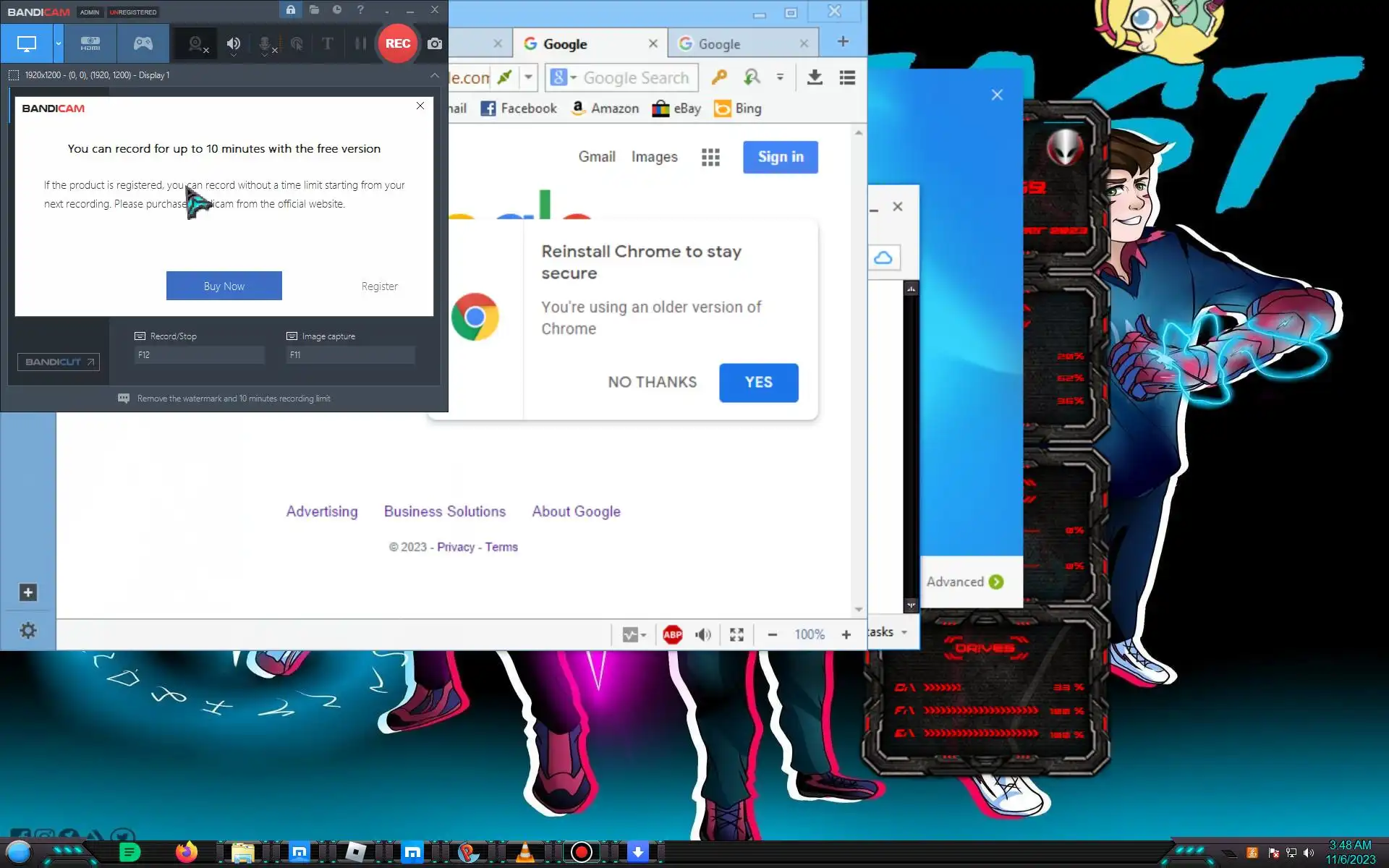Toggle microphone recording in Bandicam
The image size is (1389, 868).
tap(265, 43)
